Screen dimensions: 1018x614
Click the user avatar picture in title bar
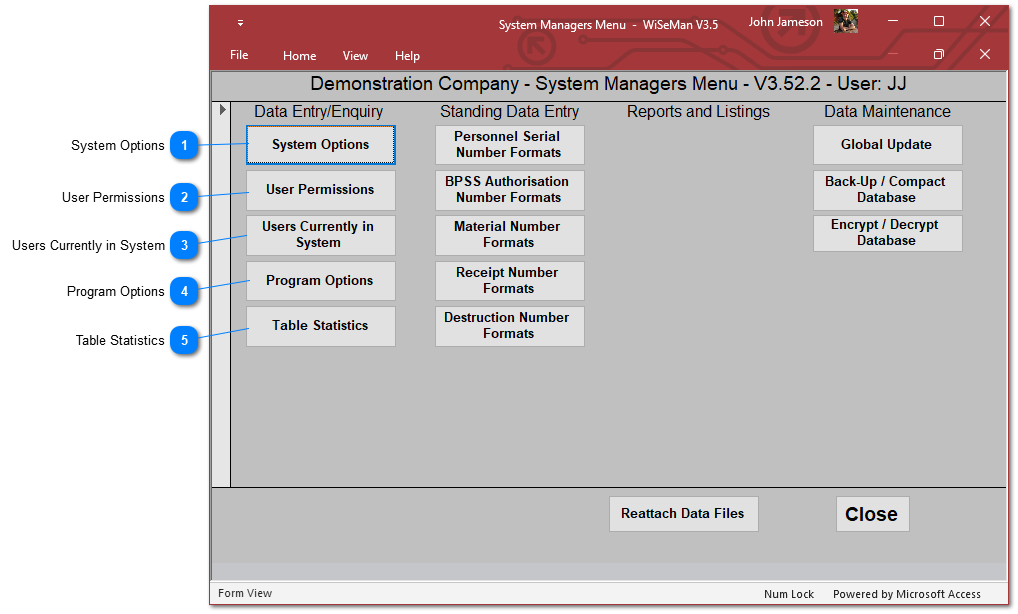pyautogui.click(x=846, y=22)
